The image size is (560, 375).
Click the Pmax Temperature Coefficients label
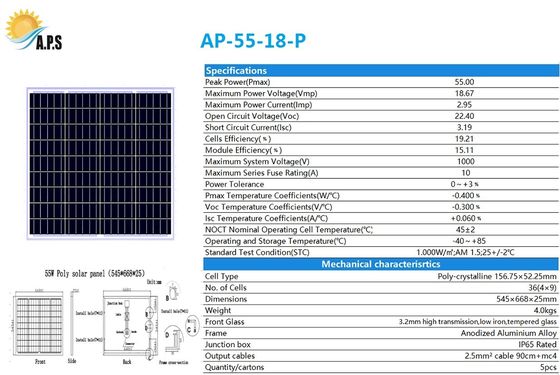(x=272, y=196)
